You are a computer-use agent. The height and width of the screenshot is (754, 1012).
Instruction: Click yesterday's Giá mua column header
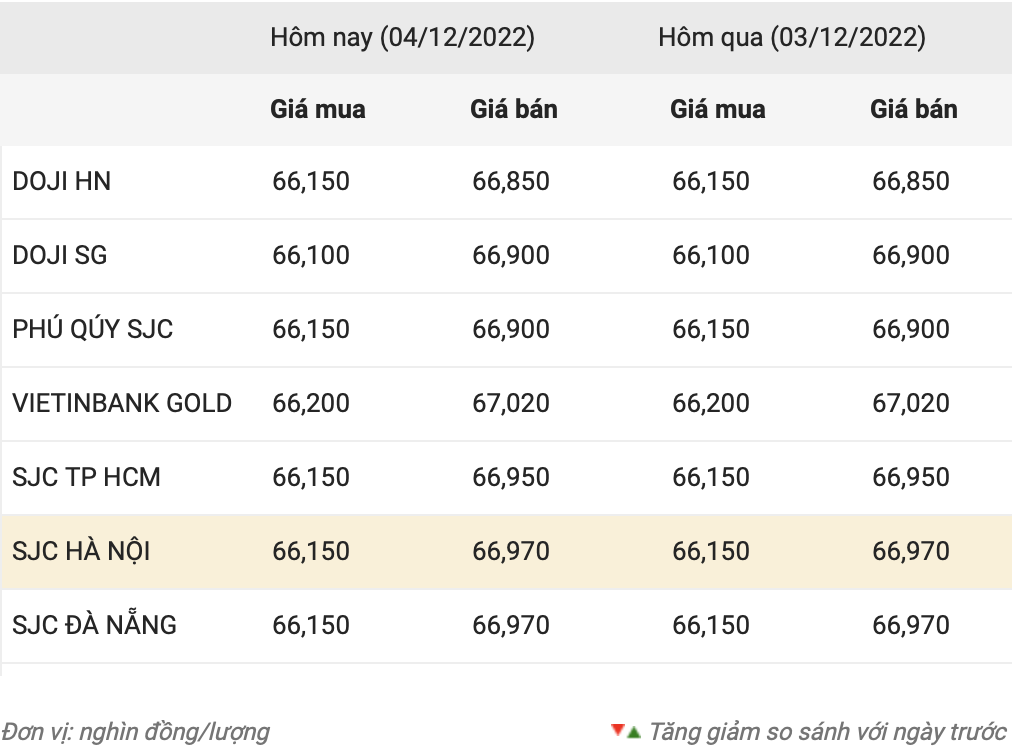coord(718,109)
